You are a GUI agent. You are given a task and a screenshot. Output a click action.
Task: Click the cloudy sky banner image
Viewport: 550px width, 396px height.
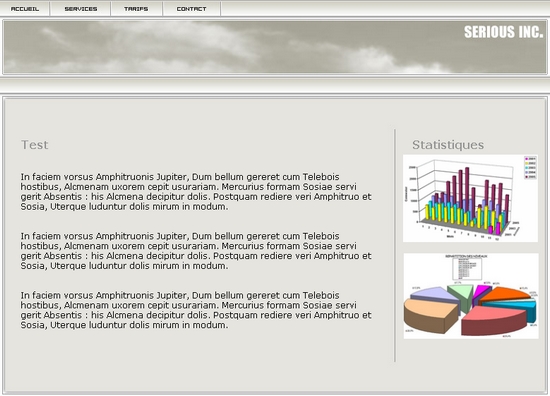pos(275,47)
